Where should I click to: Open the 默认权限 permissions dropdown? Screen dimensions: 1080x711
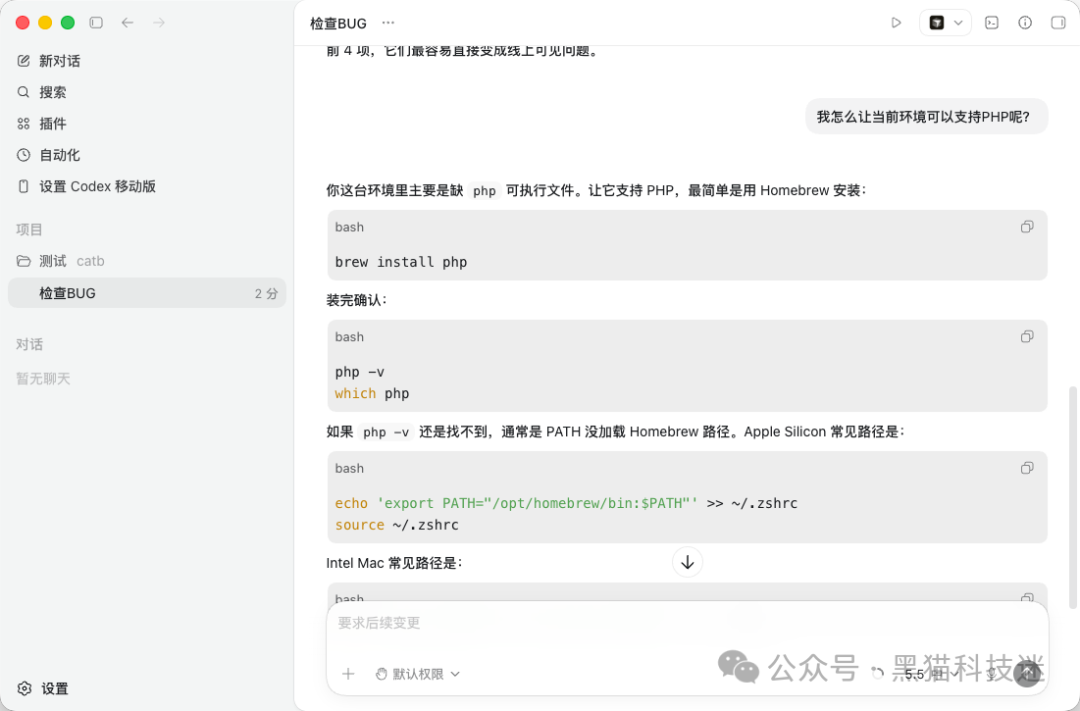coord(417,674)
